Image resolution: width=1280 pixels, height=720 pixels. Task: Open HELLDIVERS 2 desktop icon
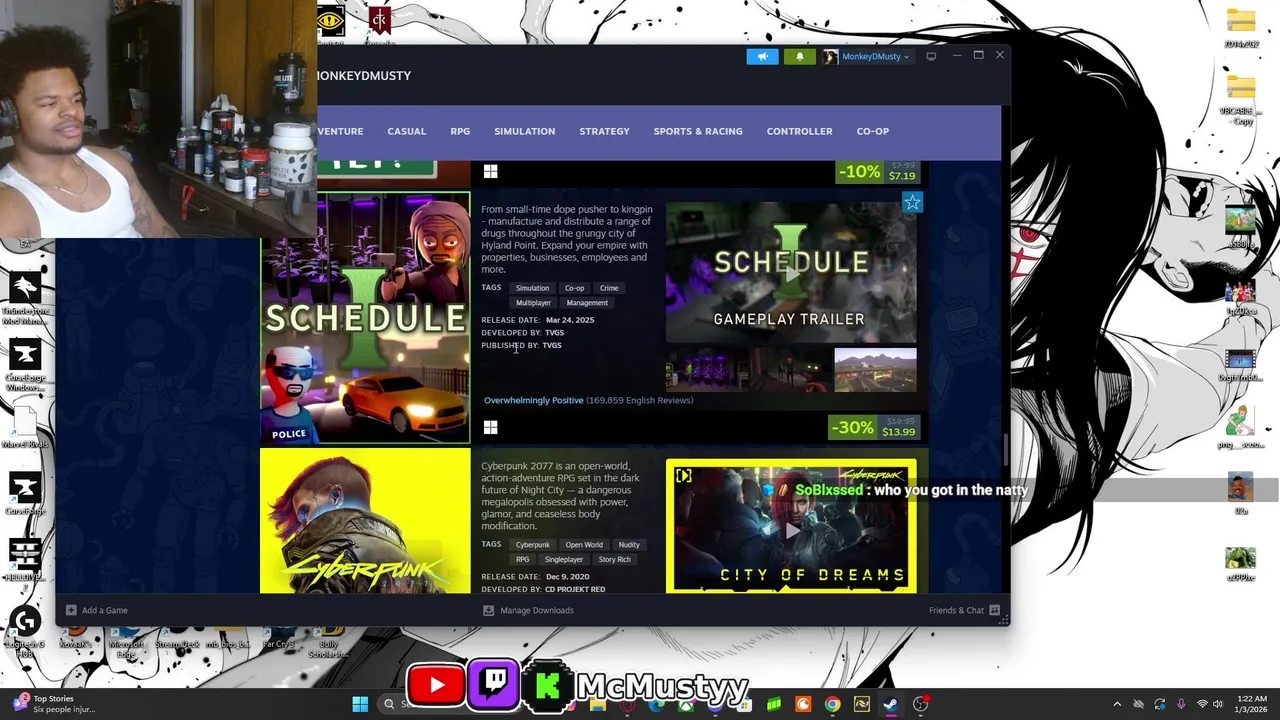tap(26, 560)
